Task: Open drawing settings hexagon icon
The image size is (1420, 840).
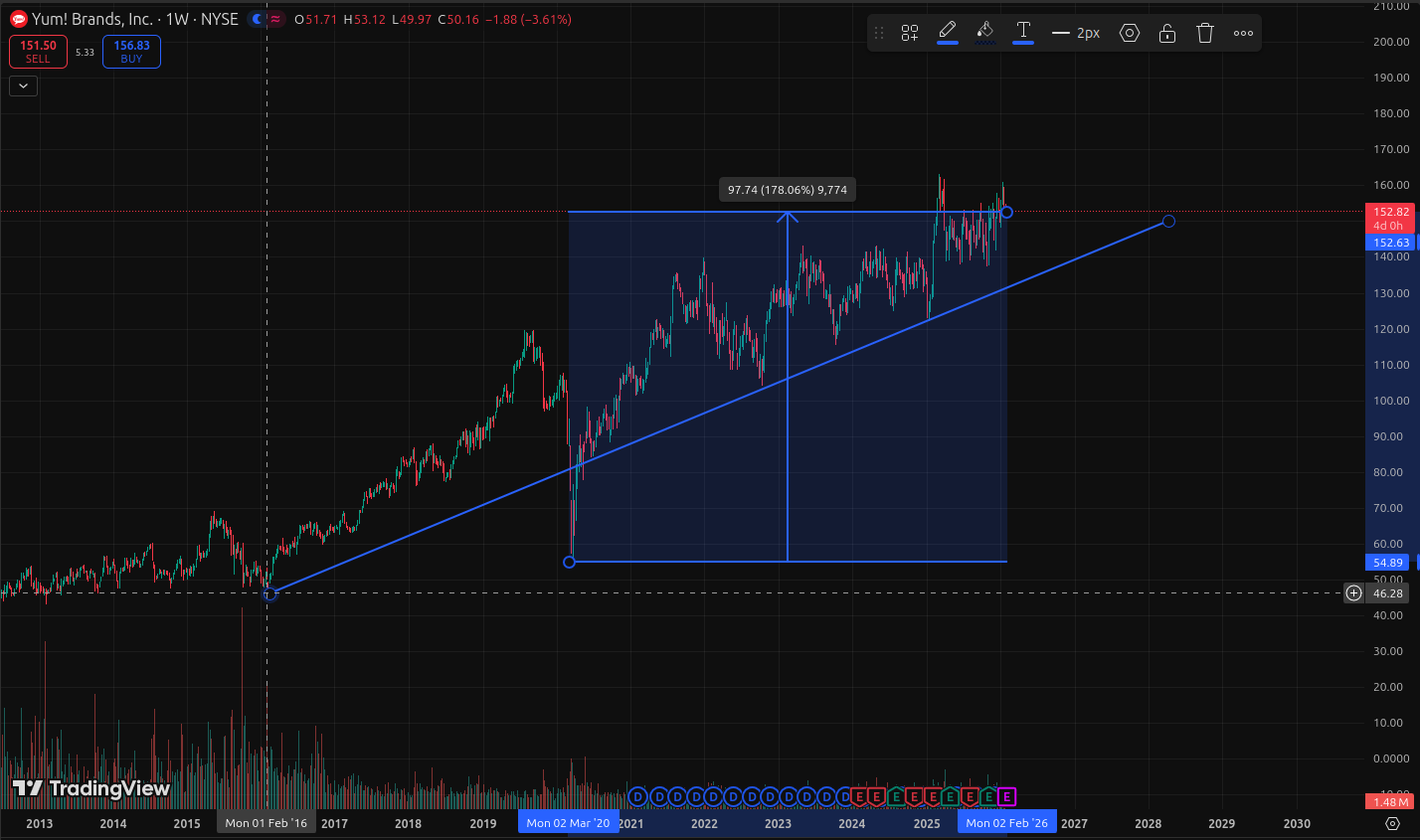Action: coord(1130,33)
